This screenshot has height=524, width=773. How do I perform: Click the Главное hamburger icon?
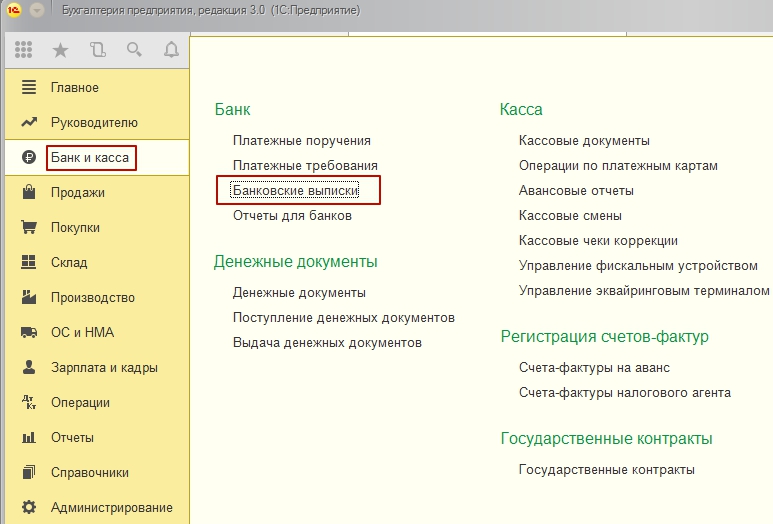pyautogui.click(x=29, y=87)
